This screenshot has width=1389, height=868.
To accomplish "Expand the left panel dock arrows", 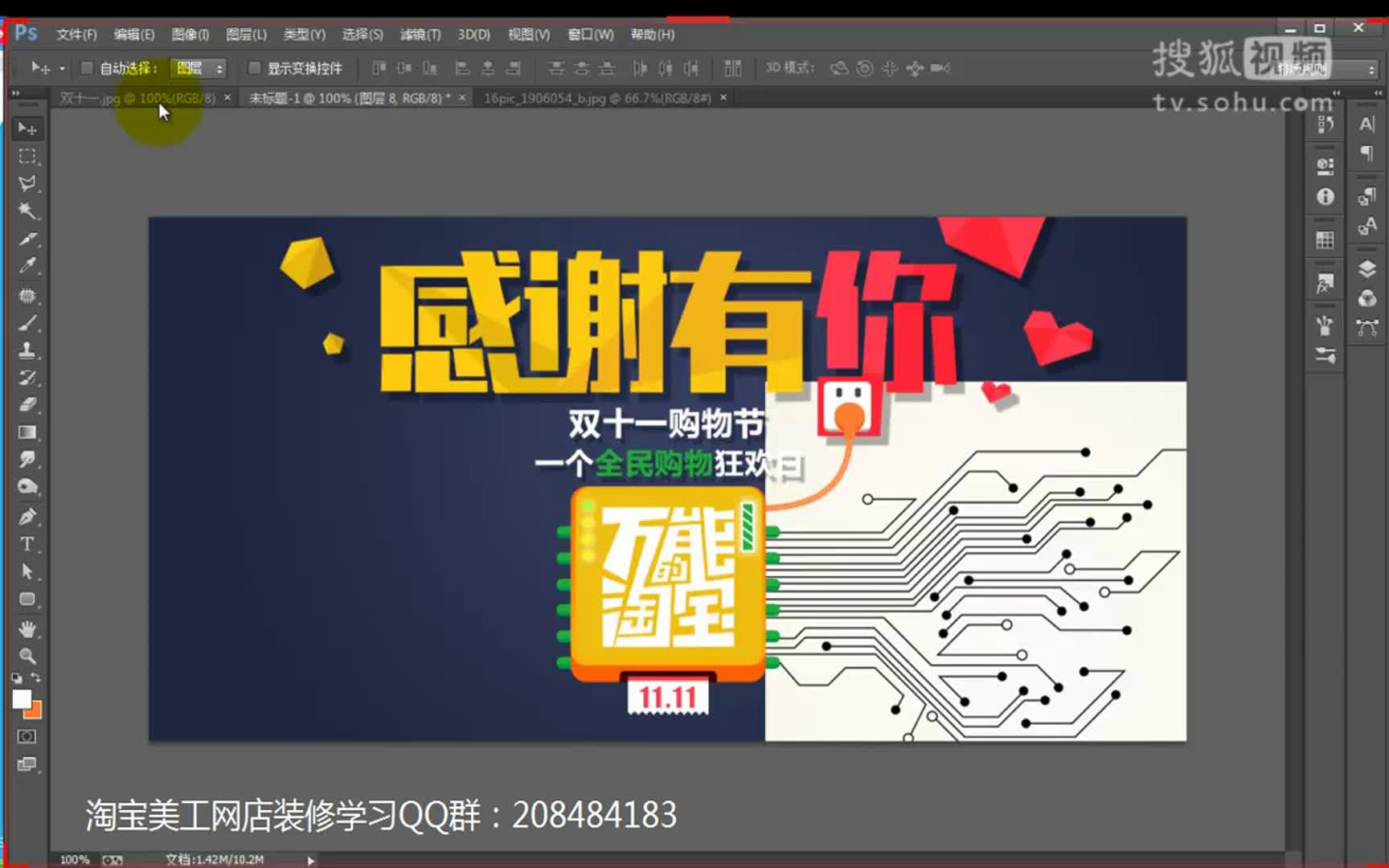I will 1336,94.
